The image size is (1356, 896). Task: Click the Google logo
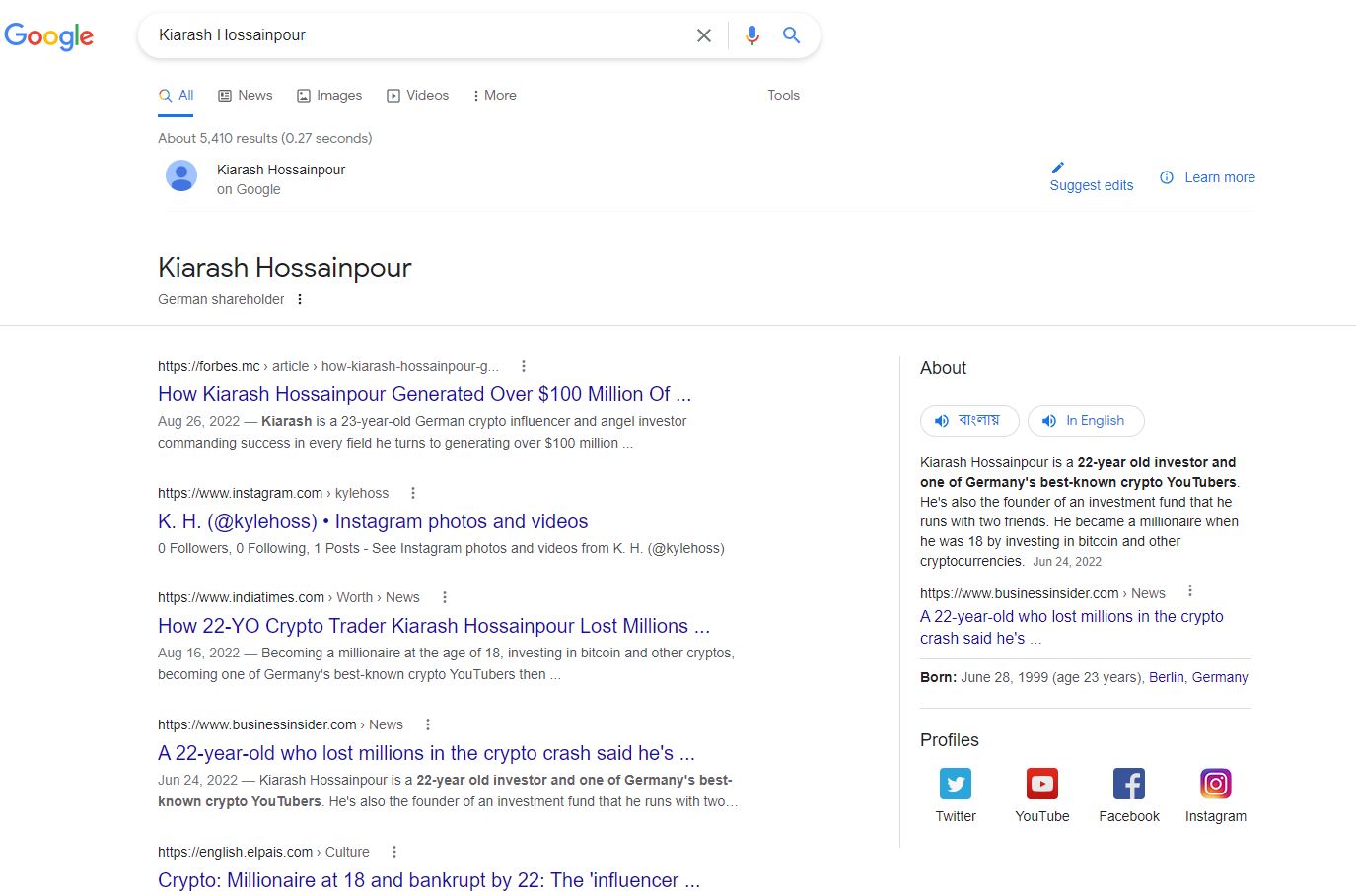click(48, 36)
